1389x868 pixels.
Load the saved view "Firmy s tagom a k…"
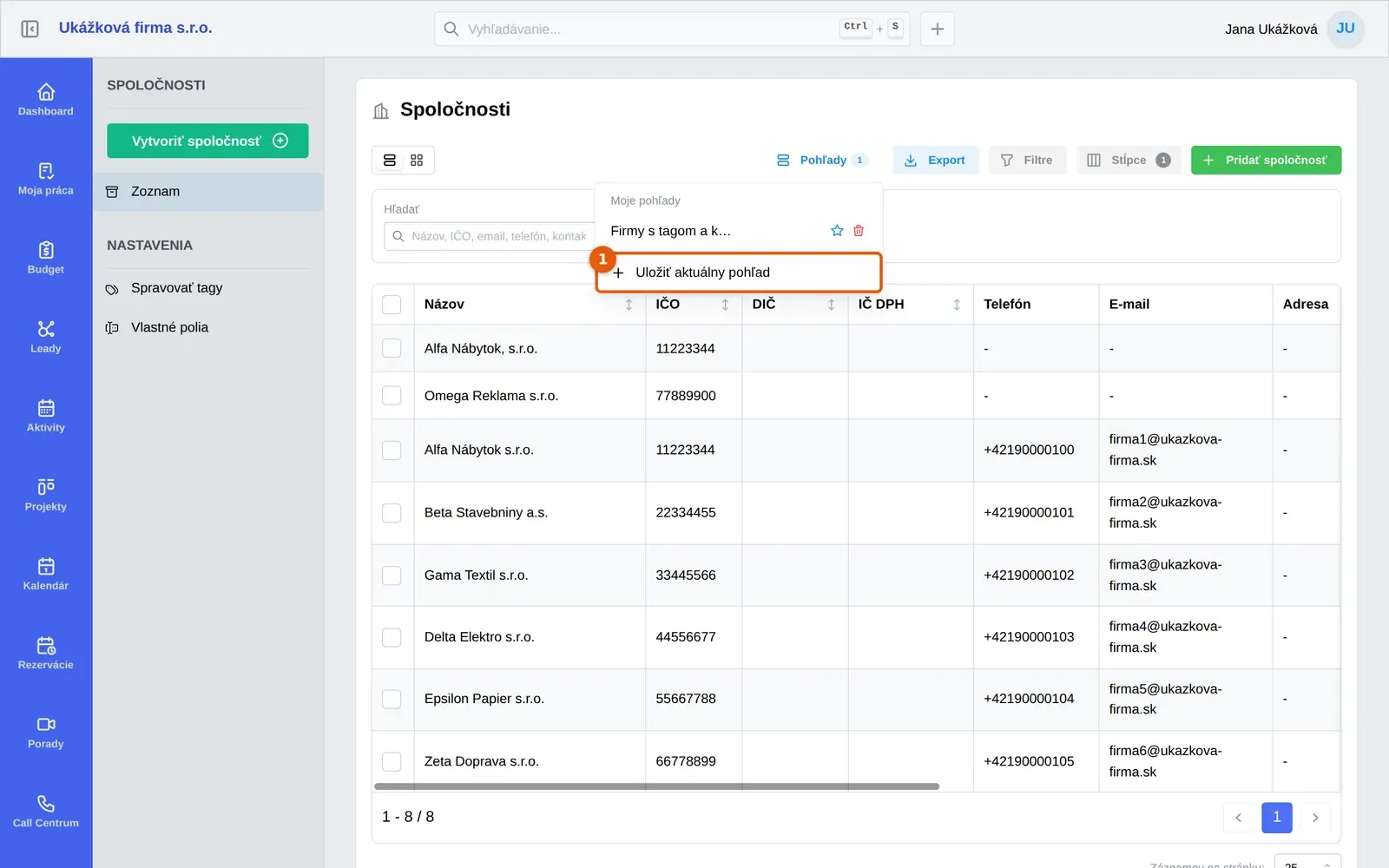click(671, 231)
